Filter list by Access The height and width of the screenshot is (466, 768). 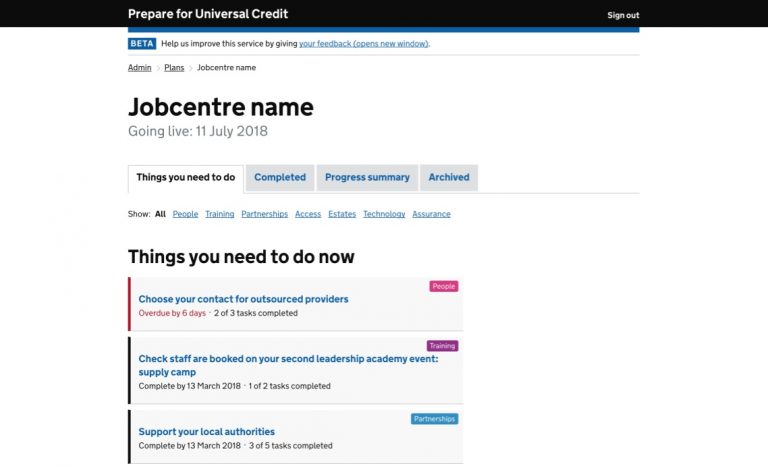point(308,214)
